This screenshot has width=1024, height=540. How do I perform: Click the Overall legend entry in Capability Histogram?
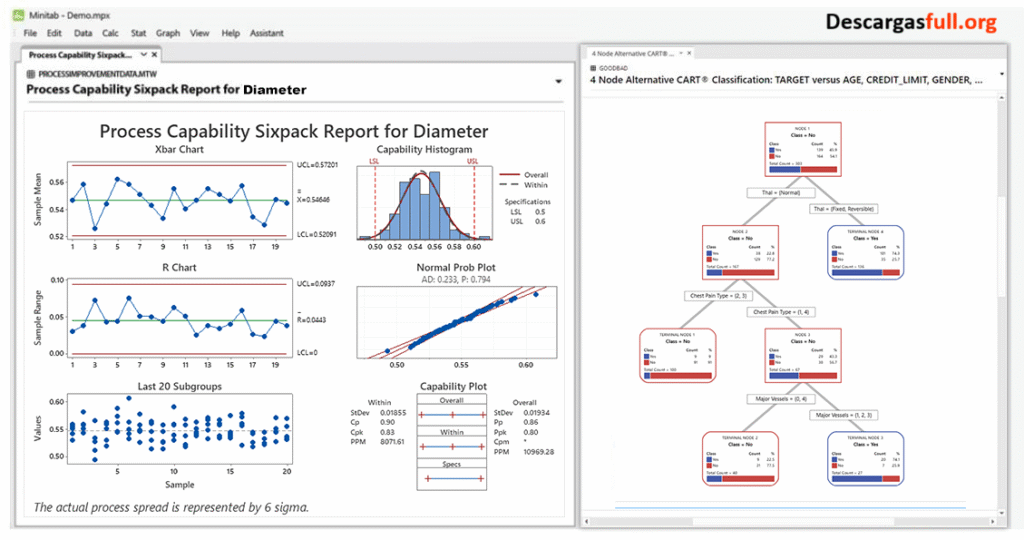pos(524,175)
